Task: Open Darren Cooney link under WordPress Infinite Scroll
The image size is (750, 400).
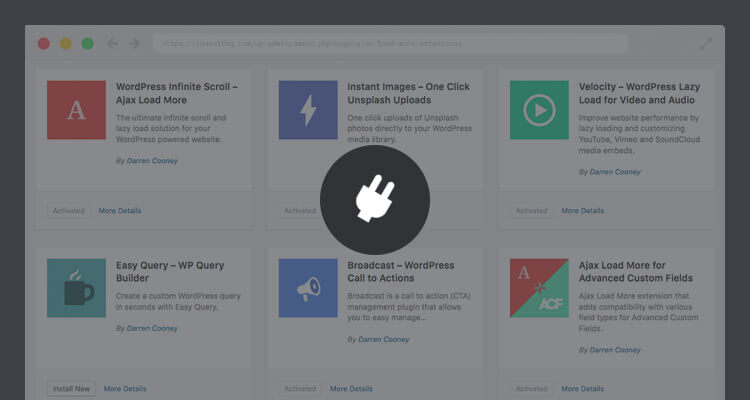Action: click(152, 161)
